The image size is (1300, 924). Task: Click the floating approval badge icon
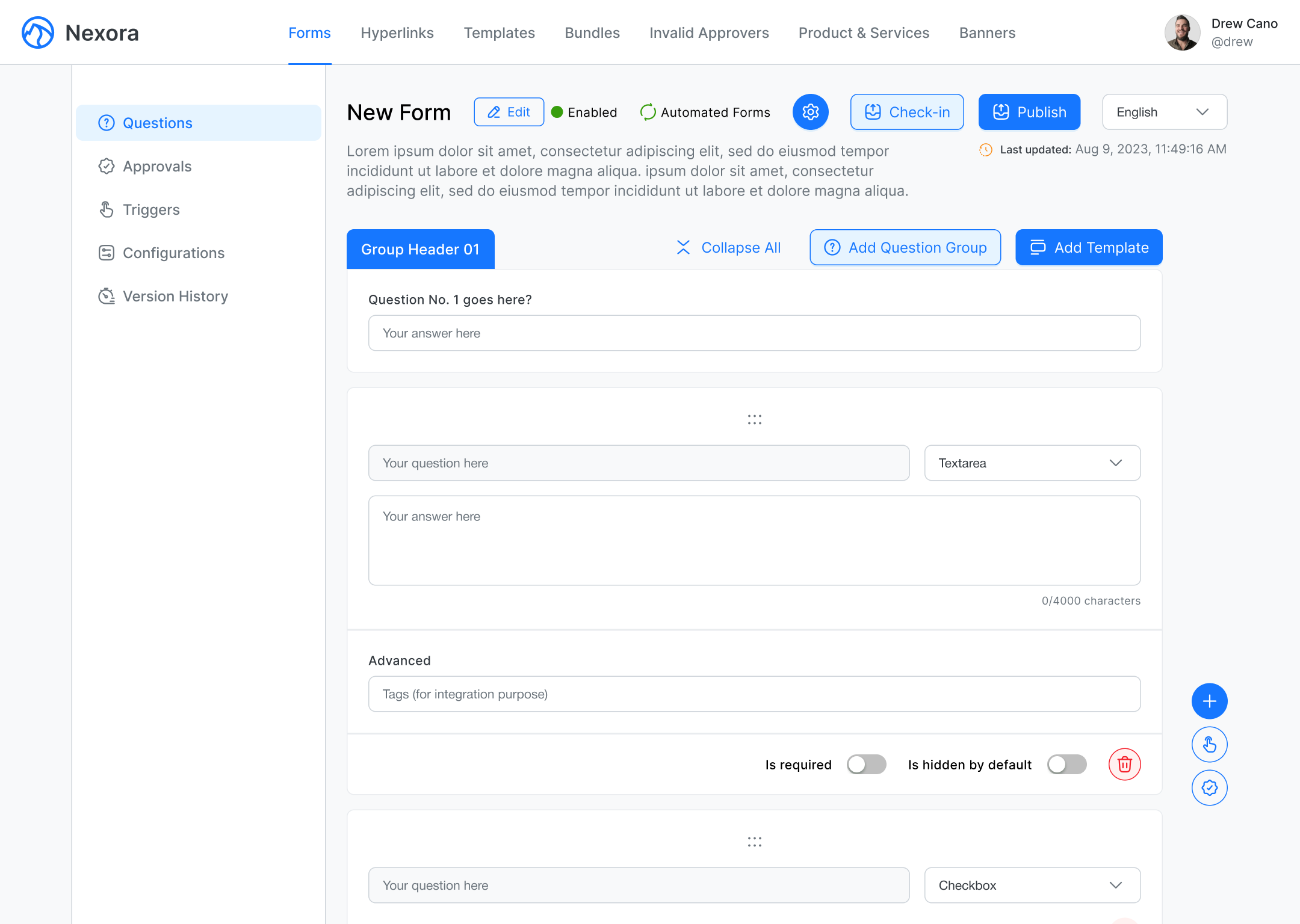pyautogui.click(x=1209, y=788)
